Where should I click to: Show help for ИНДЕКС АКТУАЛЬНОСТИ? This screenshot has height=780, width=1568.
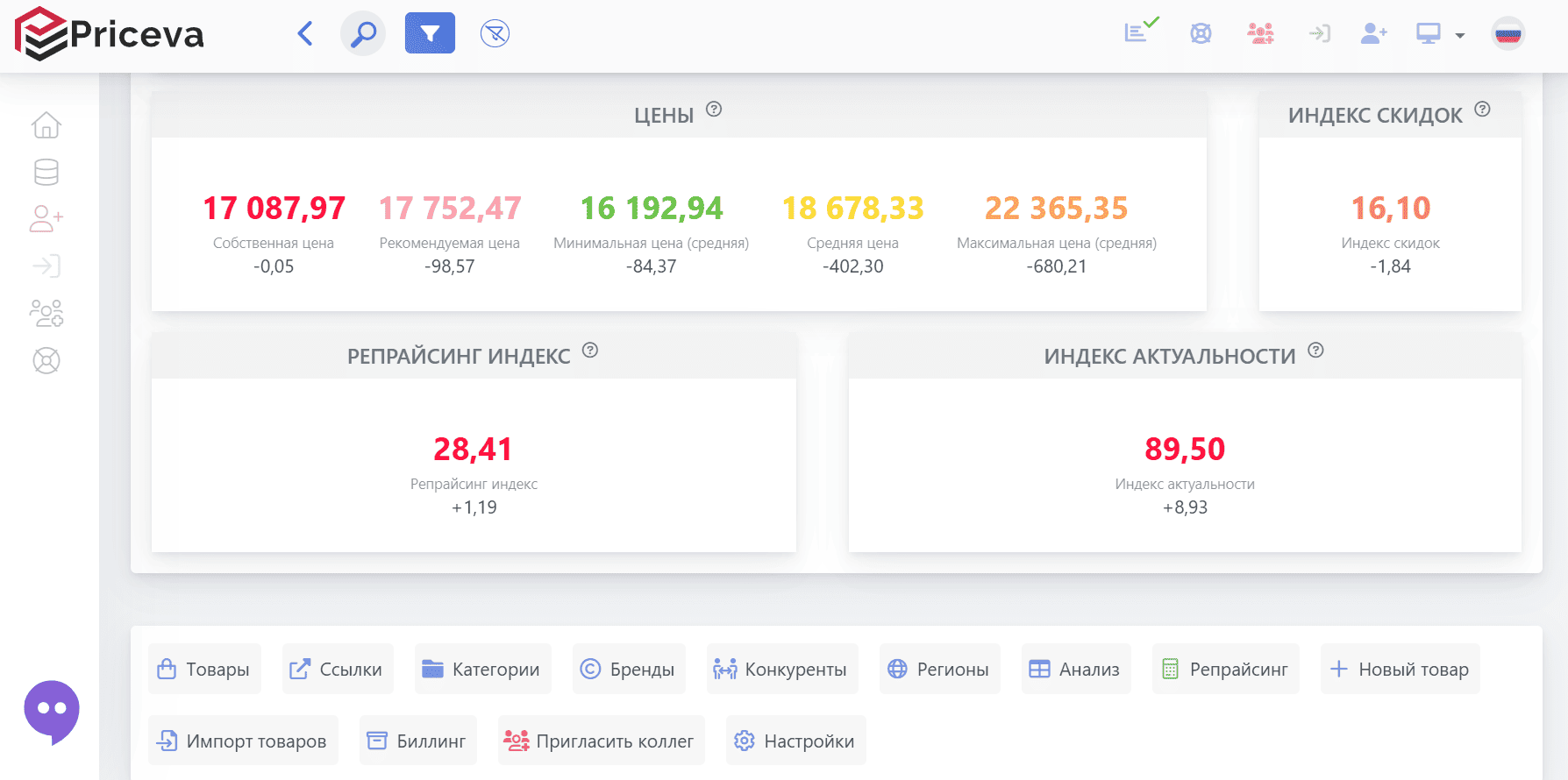click(1315, 351)
